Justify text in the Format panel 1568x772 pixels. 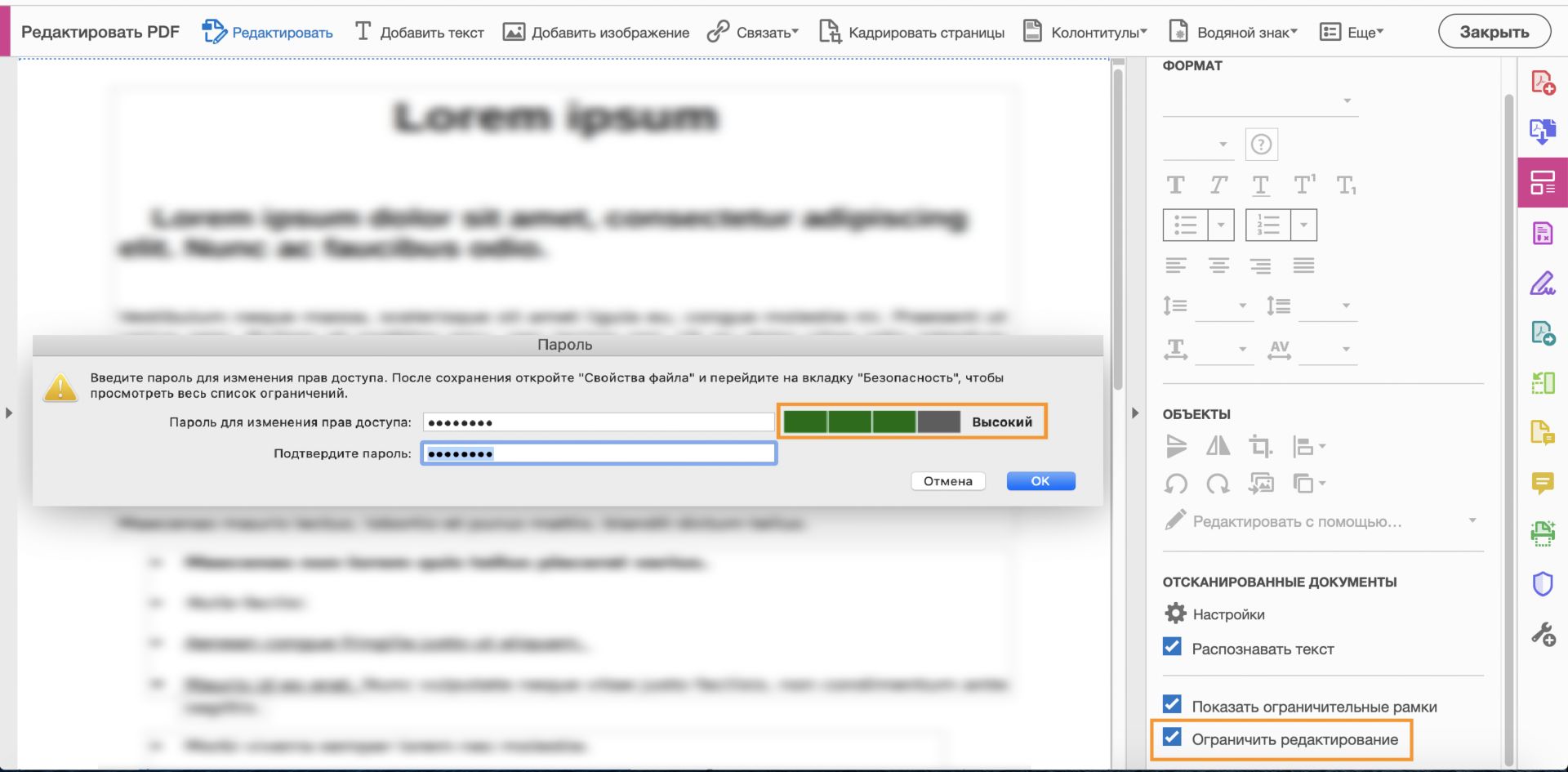[x=1304, y=266]
